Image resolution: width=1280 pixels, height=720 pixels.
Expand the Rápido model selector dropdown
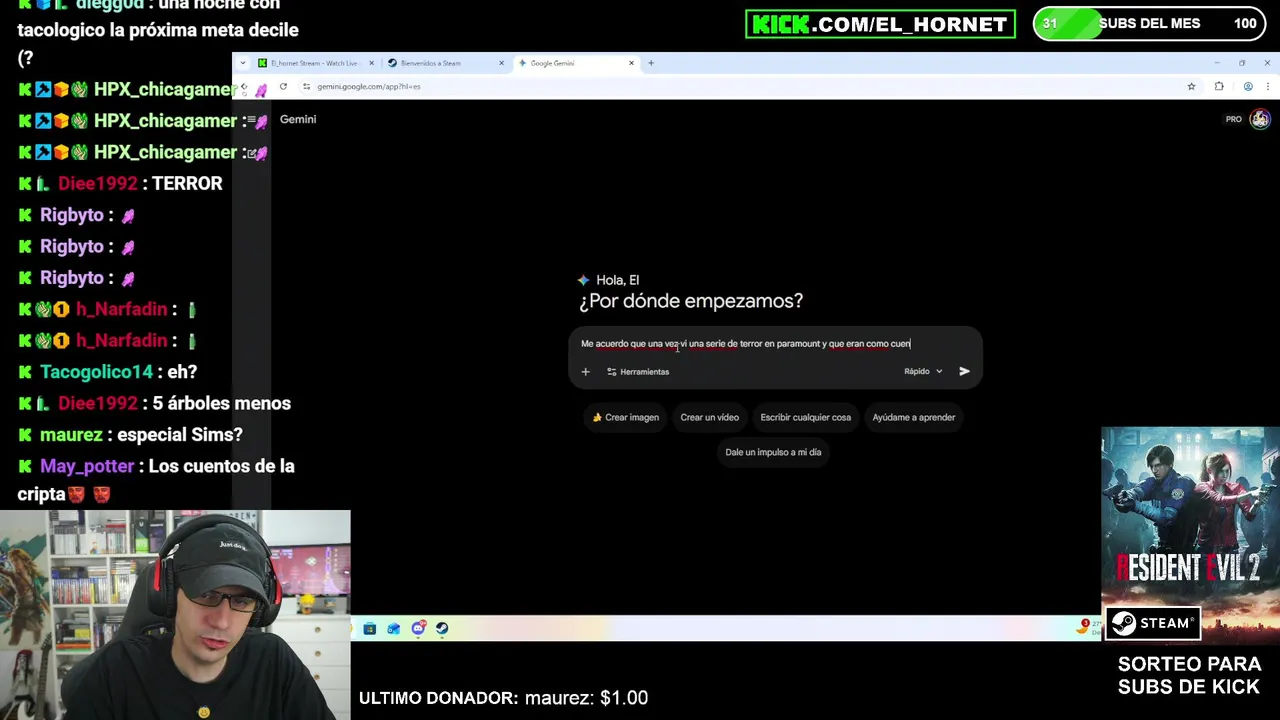click(x=923, y=371)
